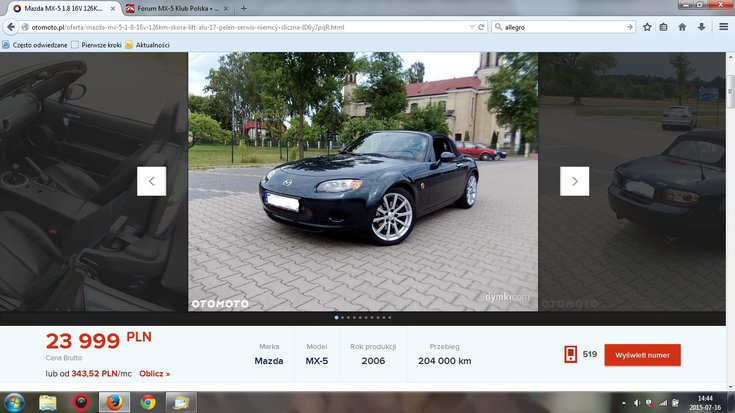Open the red round media app in taskbar
The height and width of the screenshot is (413, 735).
pos(81,403)
